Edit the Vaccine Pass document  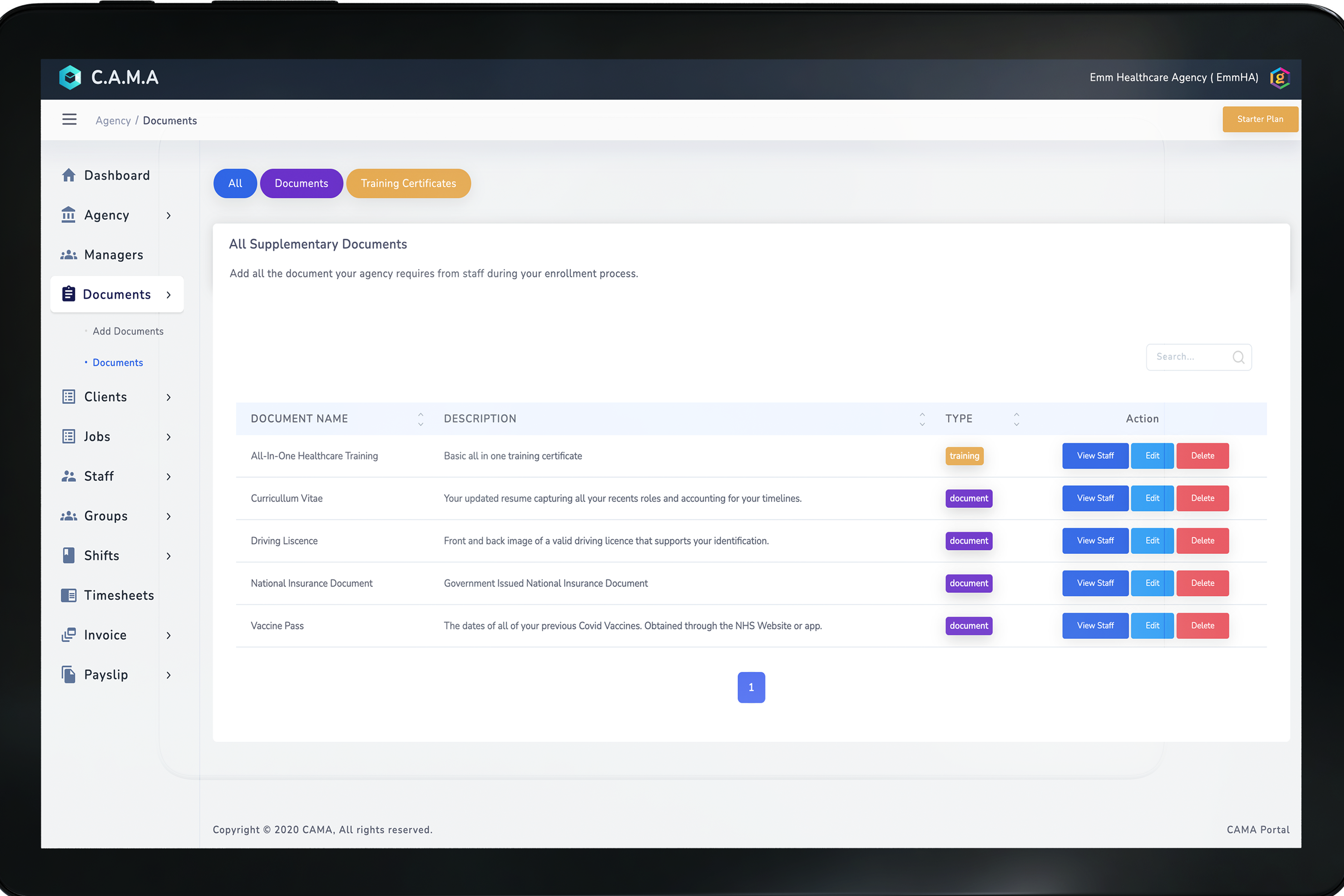[x=1152, y=626]
